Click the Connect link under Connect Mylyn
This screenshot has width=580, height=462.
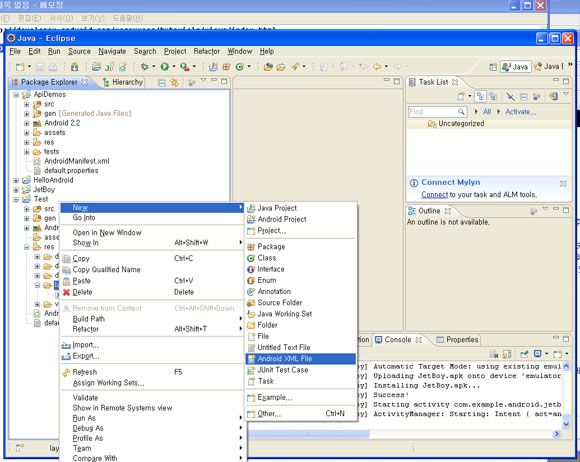coord(434,194)
